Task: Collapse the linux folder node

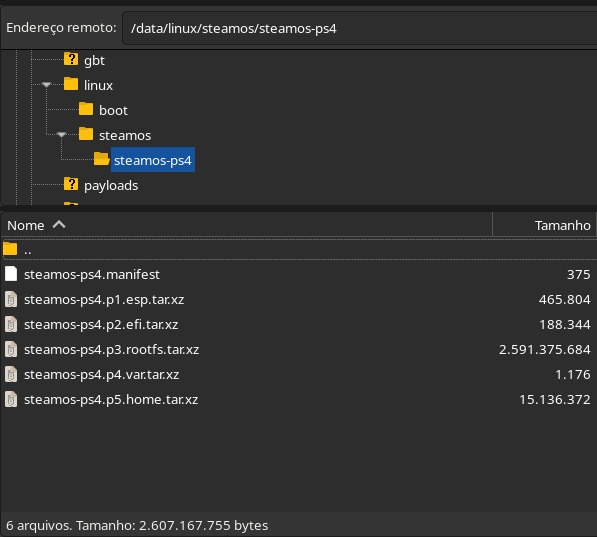Action: (x=46, y=85)
